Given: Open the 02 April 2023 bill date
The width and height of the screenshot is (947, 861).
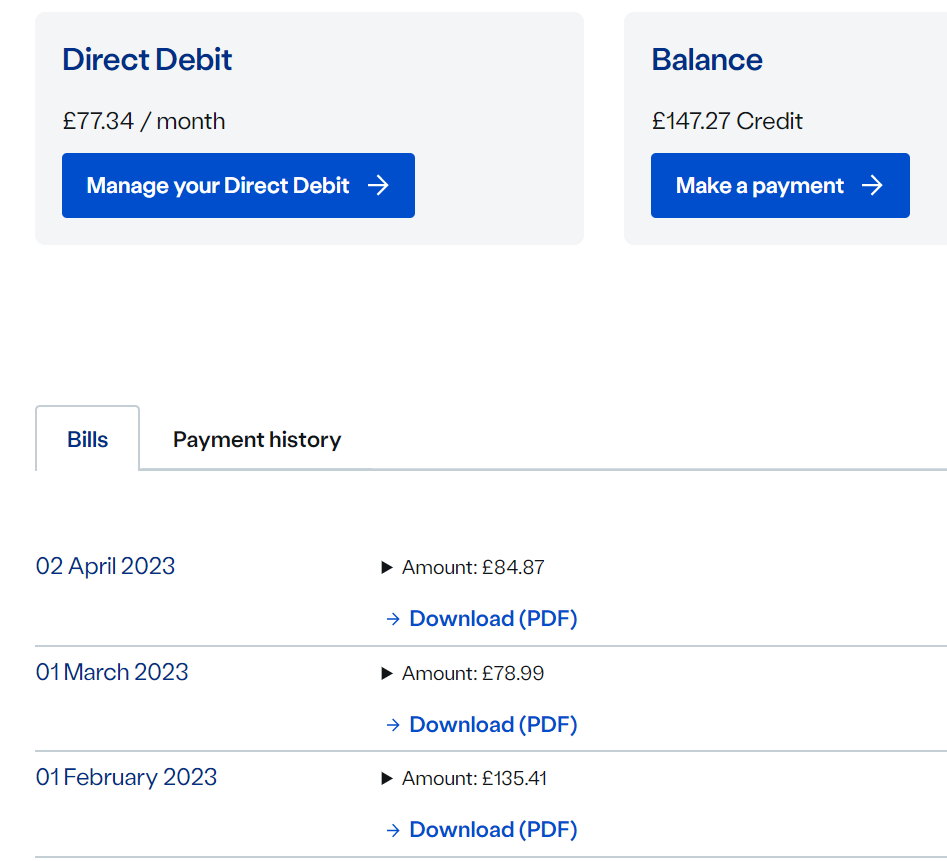Looking at the screenshot, I should tap(106, 566).
